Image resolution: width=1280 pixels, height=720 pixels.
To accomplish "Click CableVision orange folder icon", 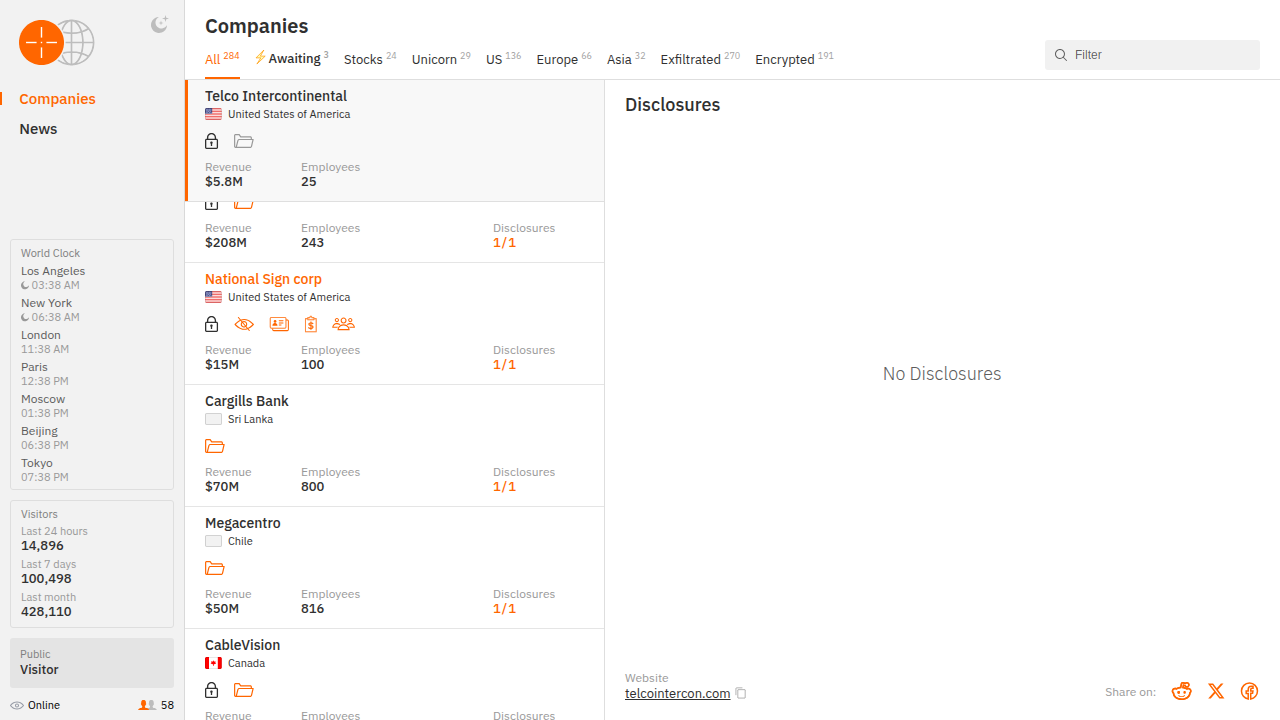I will 244,690.
